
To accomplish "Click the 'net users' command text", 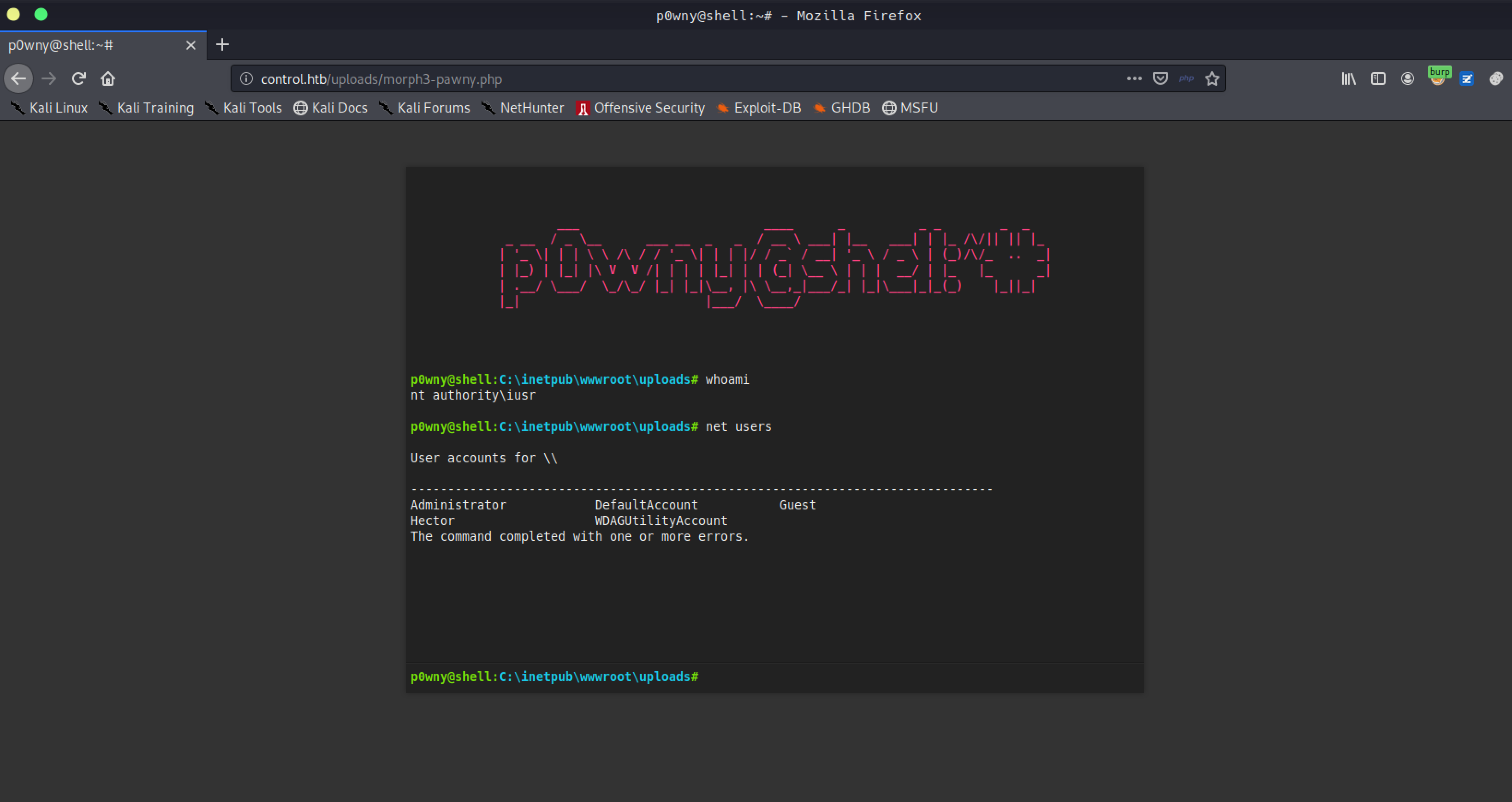I will pos(738,427).
